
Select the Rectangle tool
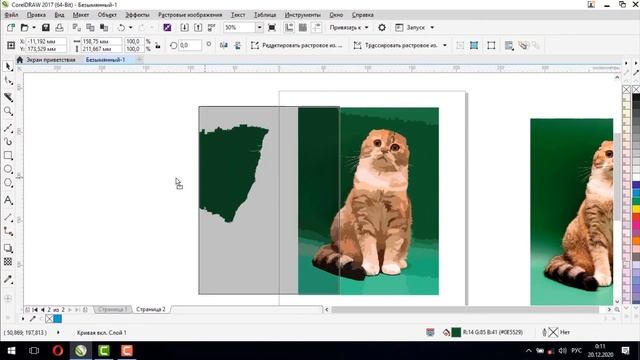pos(8,156)
